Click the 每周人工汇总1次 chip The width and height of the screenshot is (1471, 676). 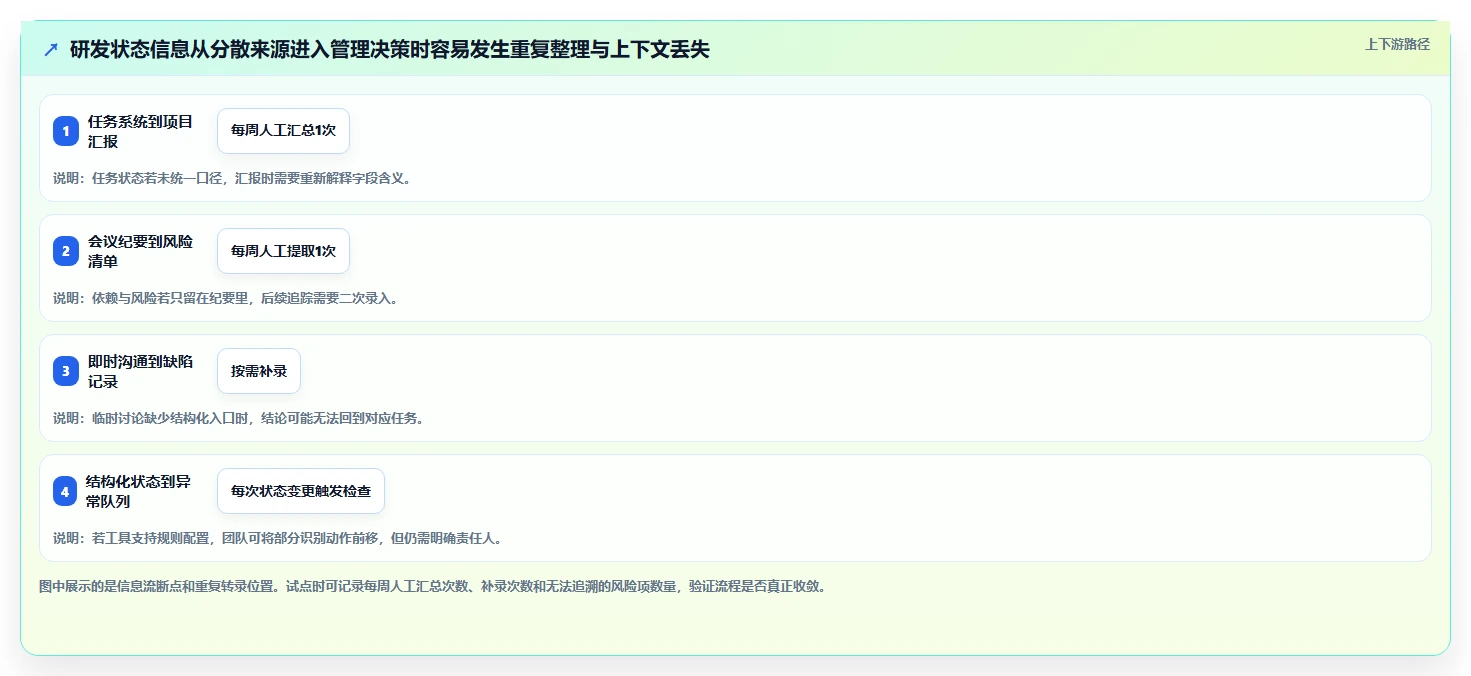283,131
